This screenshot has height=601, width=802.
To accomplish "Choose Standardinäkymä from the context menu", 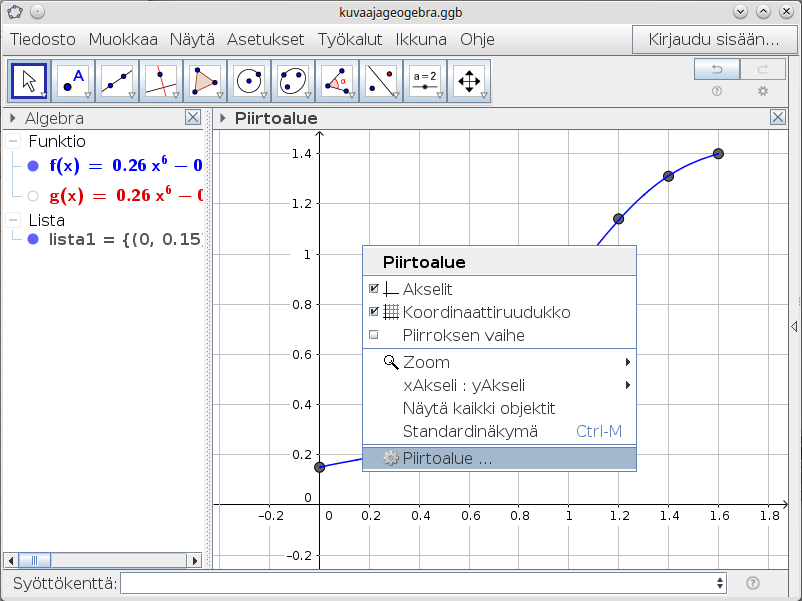I will [470, 432].
